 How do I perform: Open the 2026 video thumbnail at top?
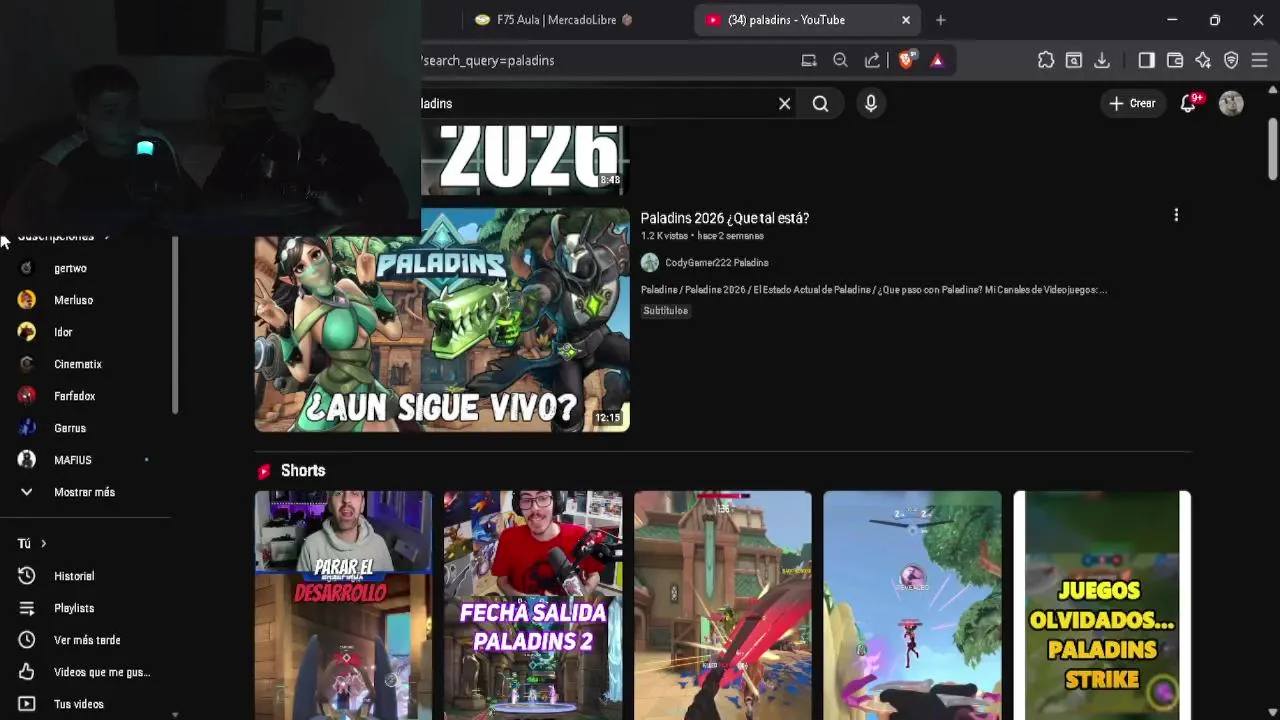click(526, 158)
